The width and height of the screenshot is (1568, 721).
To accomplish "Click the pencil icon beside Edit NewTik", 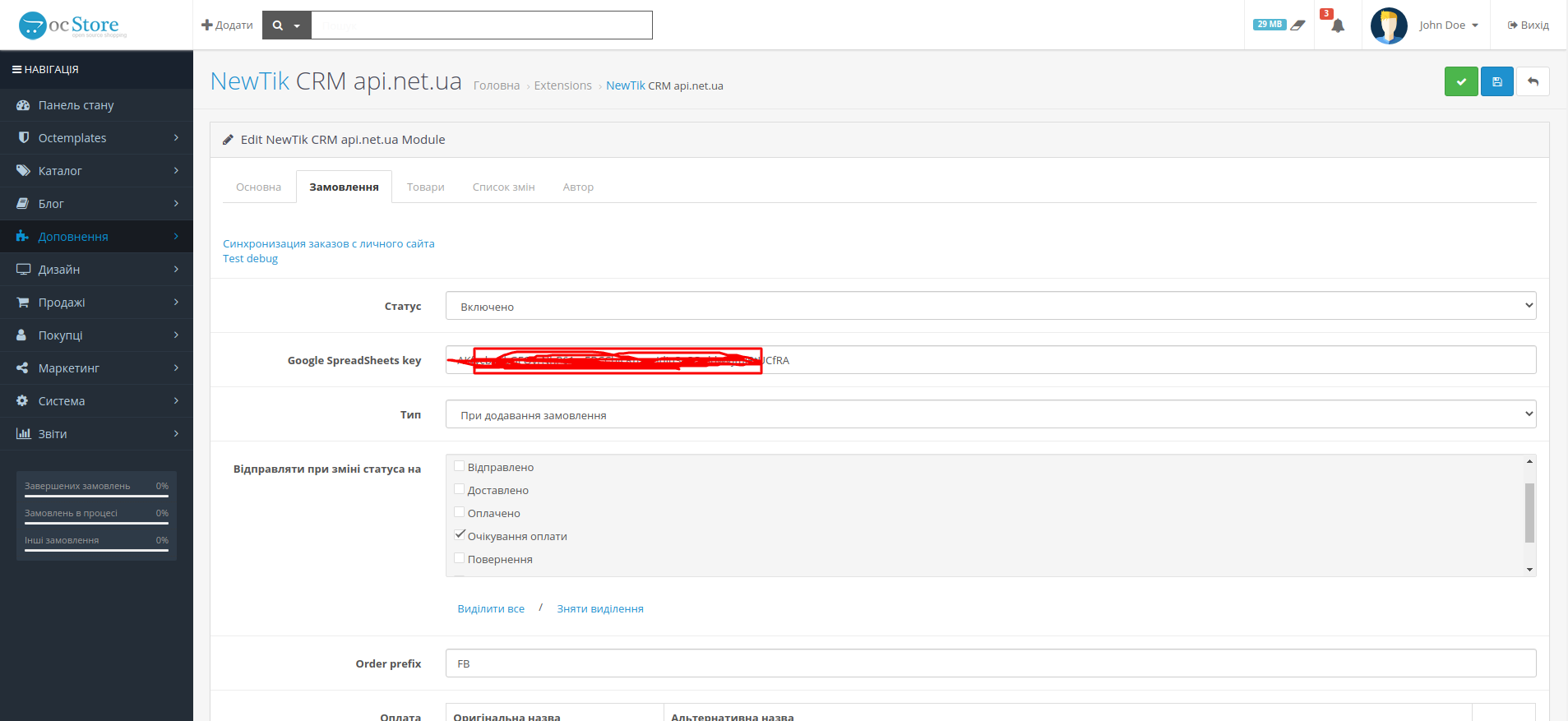I will (x=229, y=140).
